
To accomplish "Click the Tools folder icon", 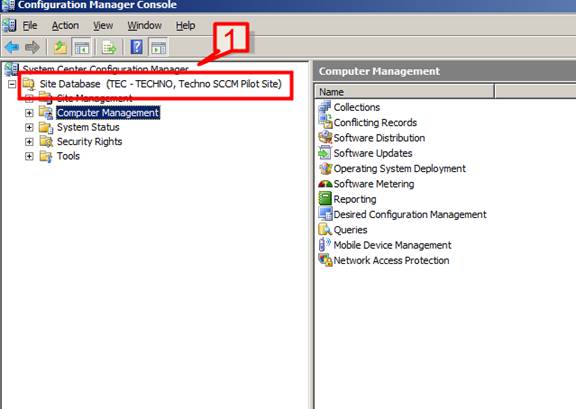I will coord(46,156).
